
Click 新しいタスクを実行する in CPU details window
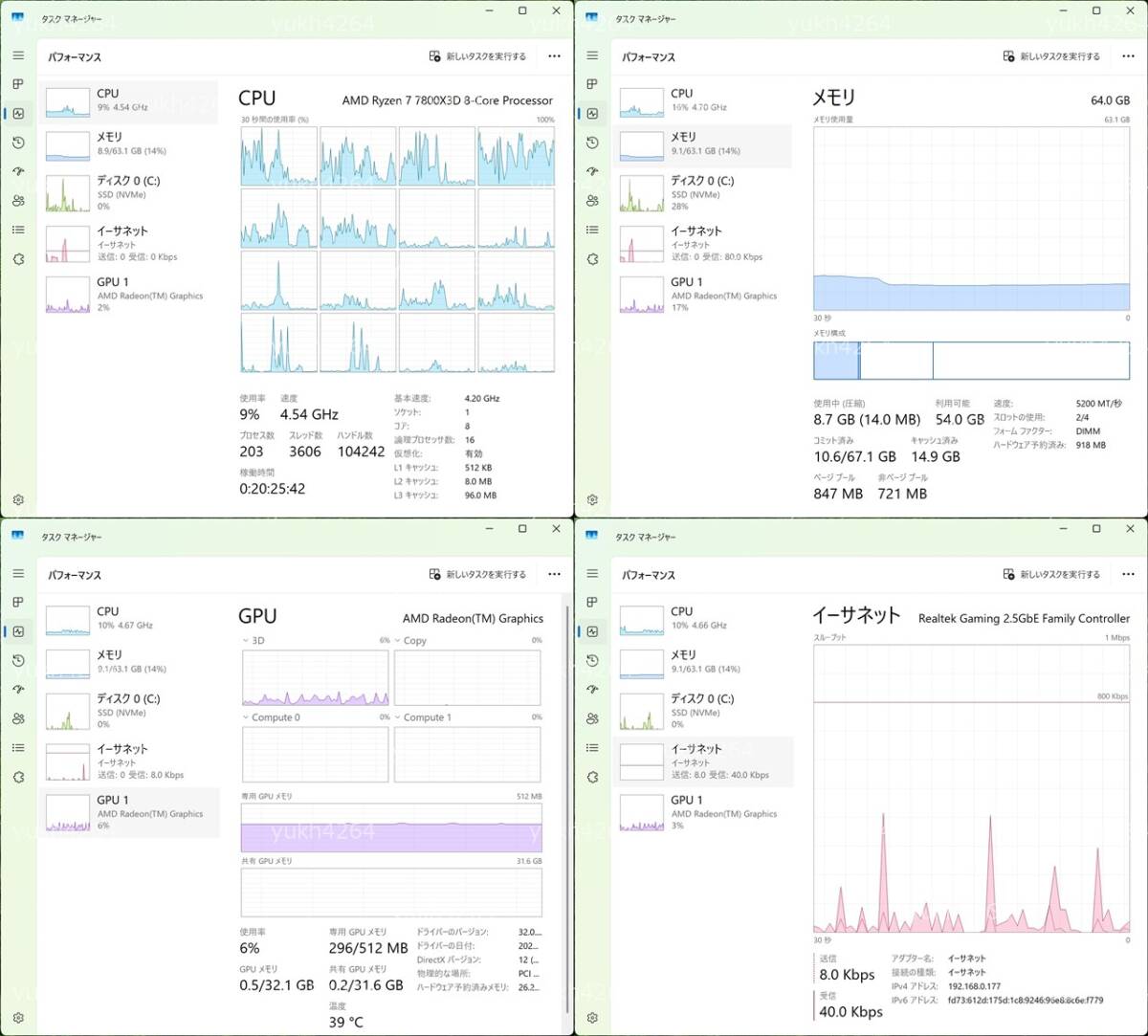[477, 56]
